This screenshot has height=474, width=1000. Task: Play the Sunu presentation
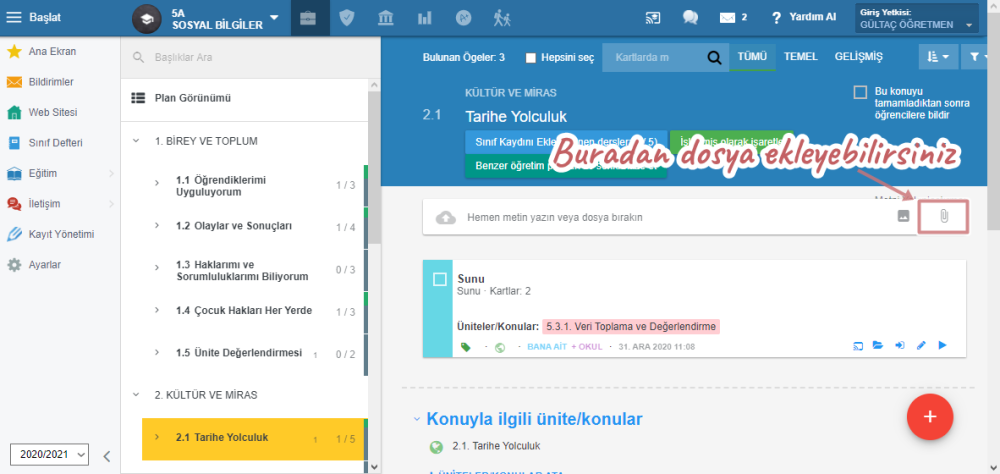pos(943,346)
